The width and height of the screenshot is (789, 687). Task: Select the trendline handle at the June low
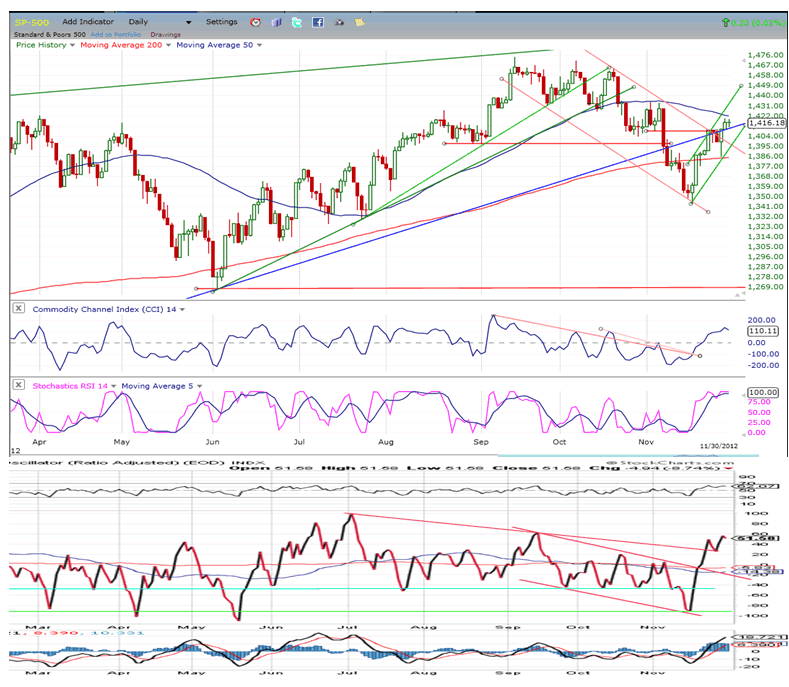(212, 292)
